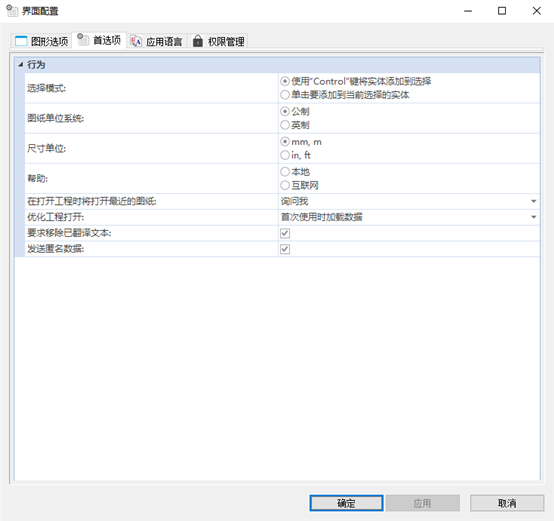The width and height of the screenshot is (554, 521).
Task: Click the 取消 button
Action: tap(507, 503)
